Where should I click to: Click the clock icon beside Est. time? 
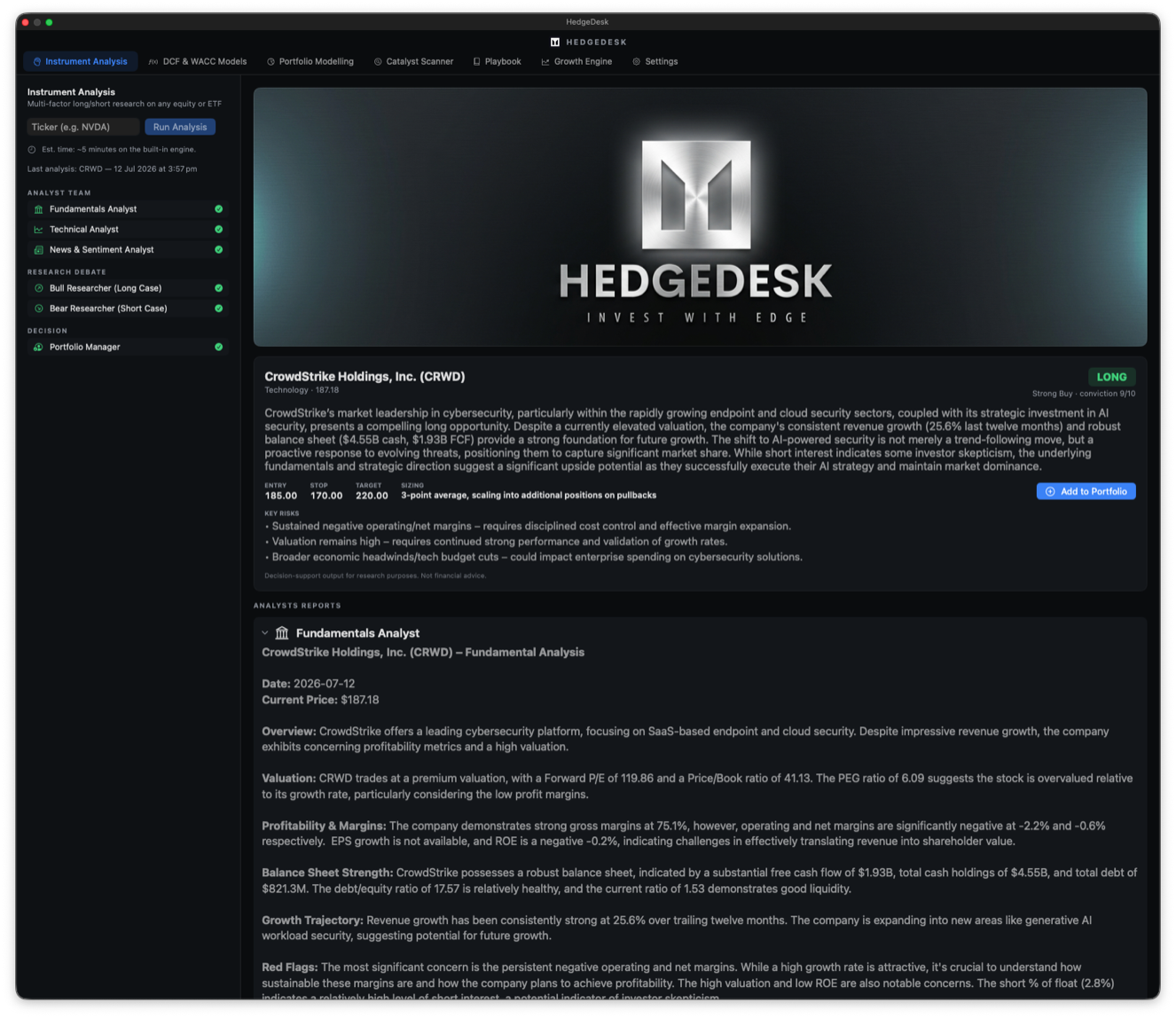32,150
